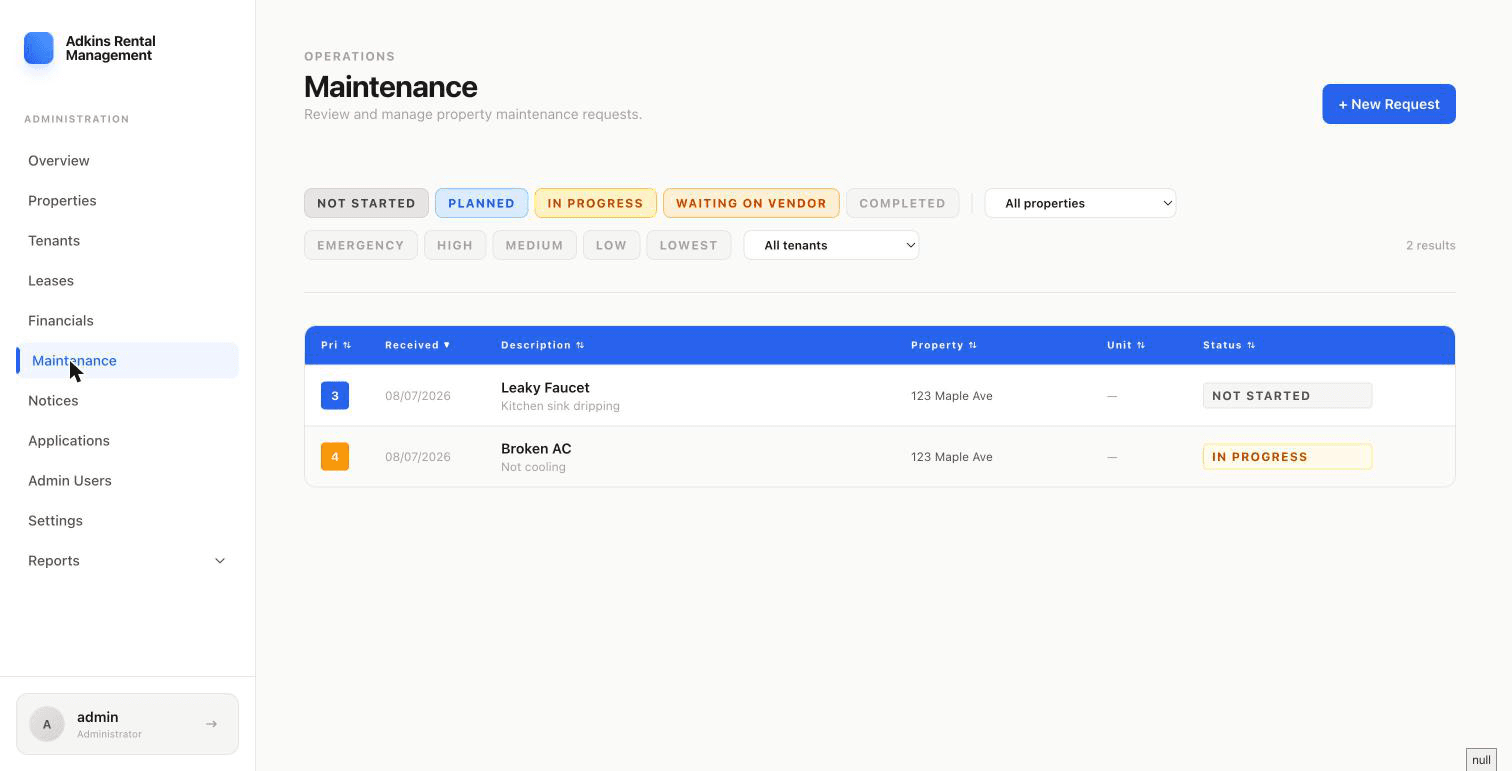Click the null badge in bottom corner

tap(1481, 760)
